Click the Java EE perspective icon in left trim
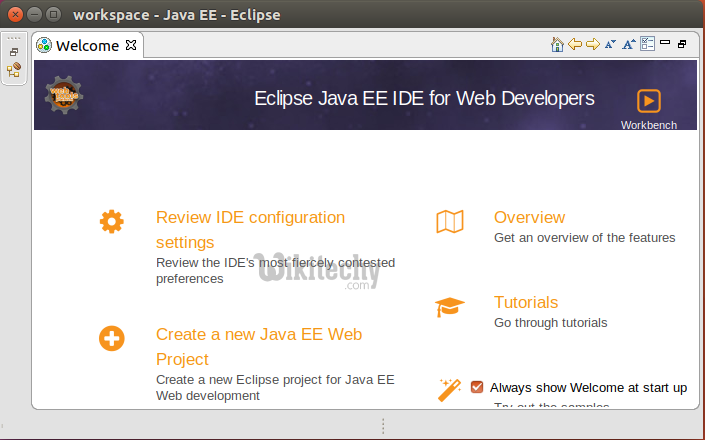 [14, 70]
